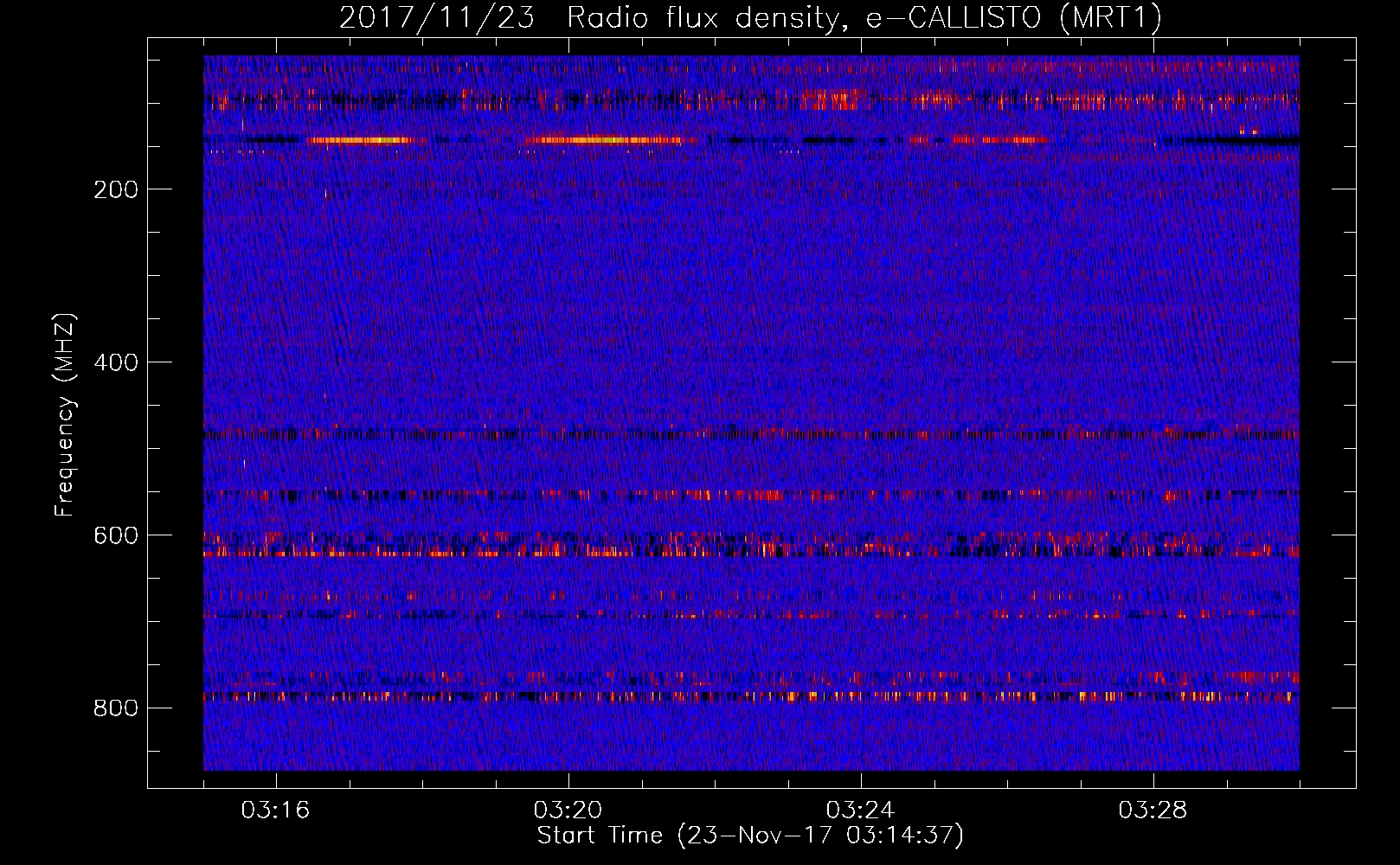Select the 200 frequency axis label

click(x=116, y=189)
